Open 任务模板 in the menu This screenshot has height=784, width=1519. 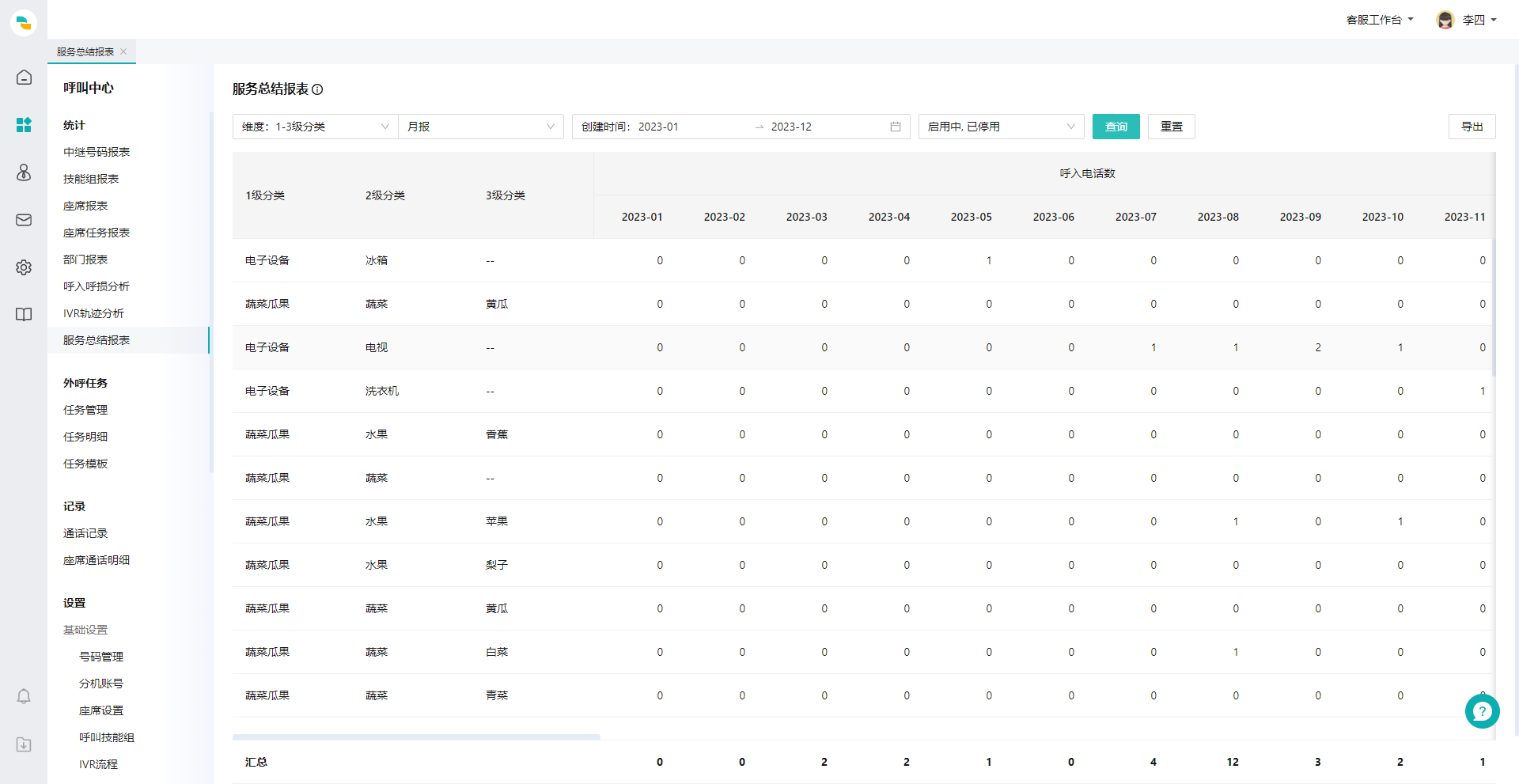(x=85, y=464)
